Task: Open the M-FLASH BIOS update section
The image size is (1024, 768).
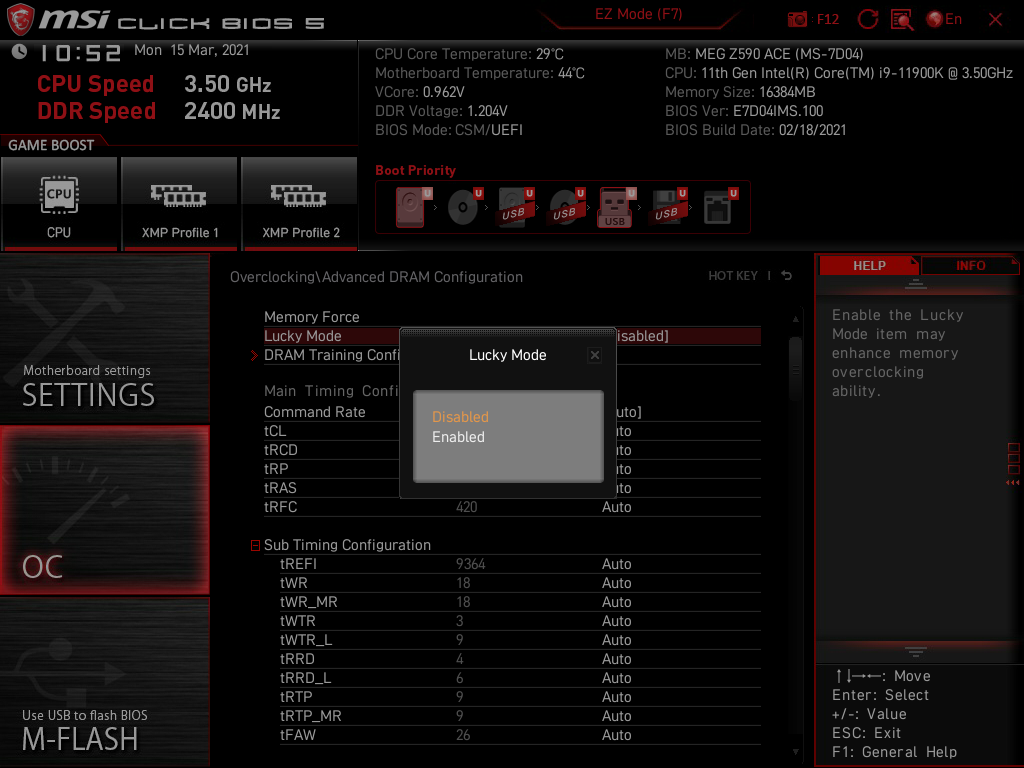Action: pos(104,682)
